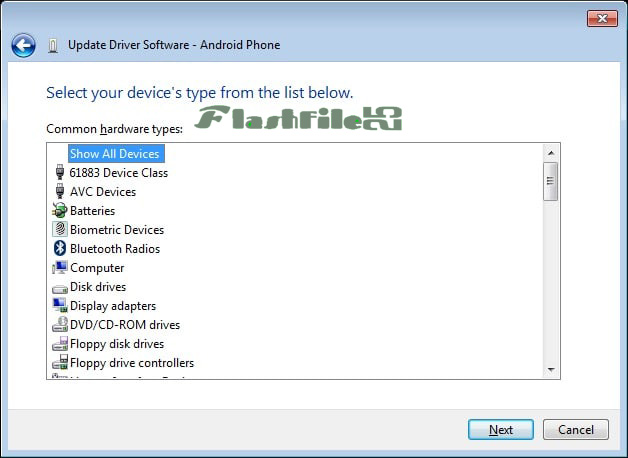Screen dimensions: 628x458
Task: Go back with the blue arrow button
Action: tap(23, 45)
